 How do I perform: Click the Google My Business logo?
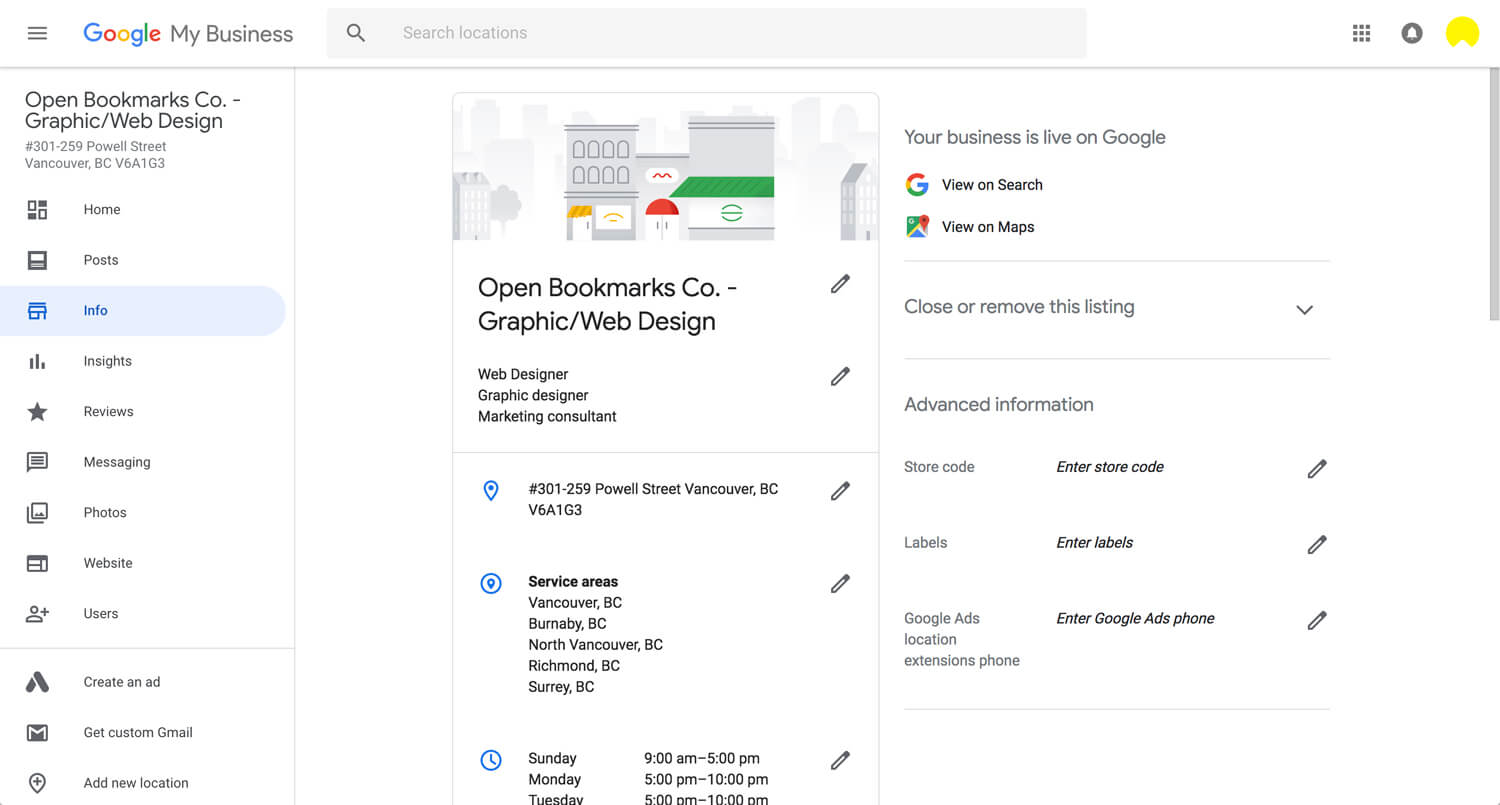[188, 33]
